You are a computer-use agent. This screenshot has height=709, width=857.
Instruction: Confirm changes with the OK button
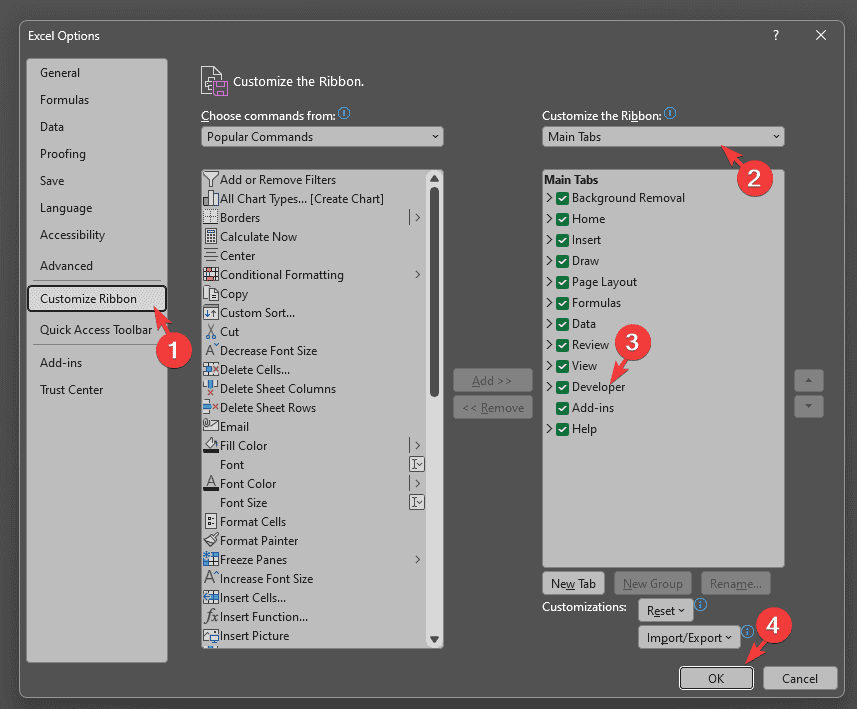tap(716, 678)
